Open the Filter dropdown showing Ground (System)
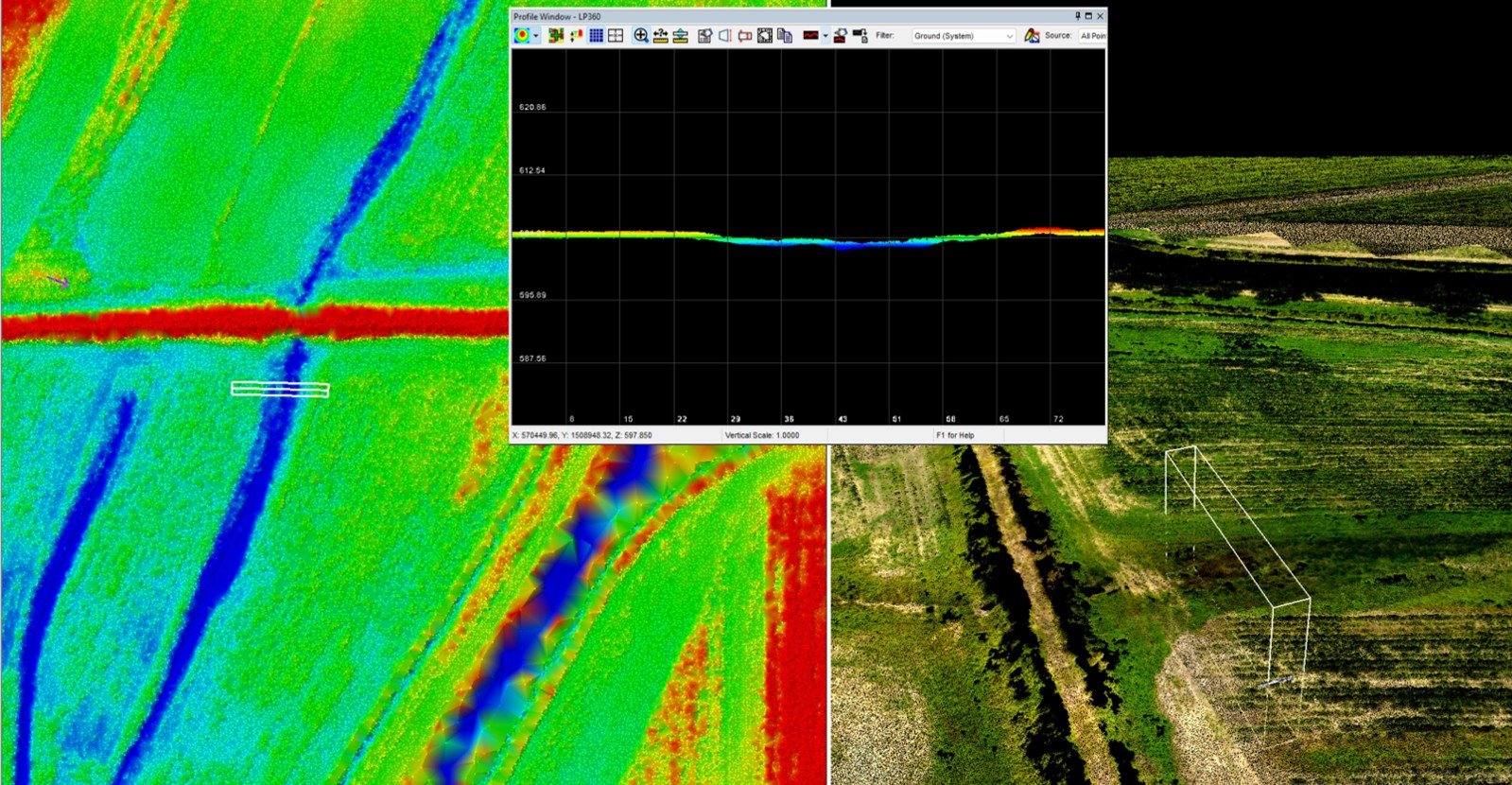1512x785 pixels. coord(964,36)
